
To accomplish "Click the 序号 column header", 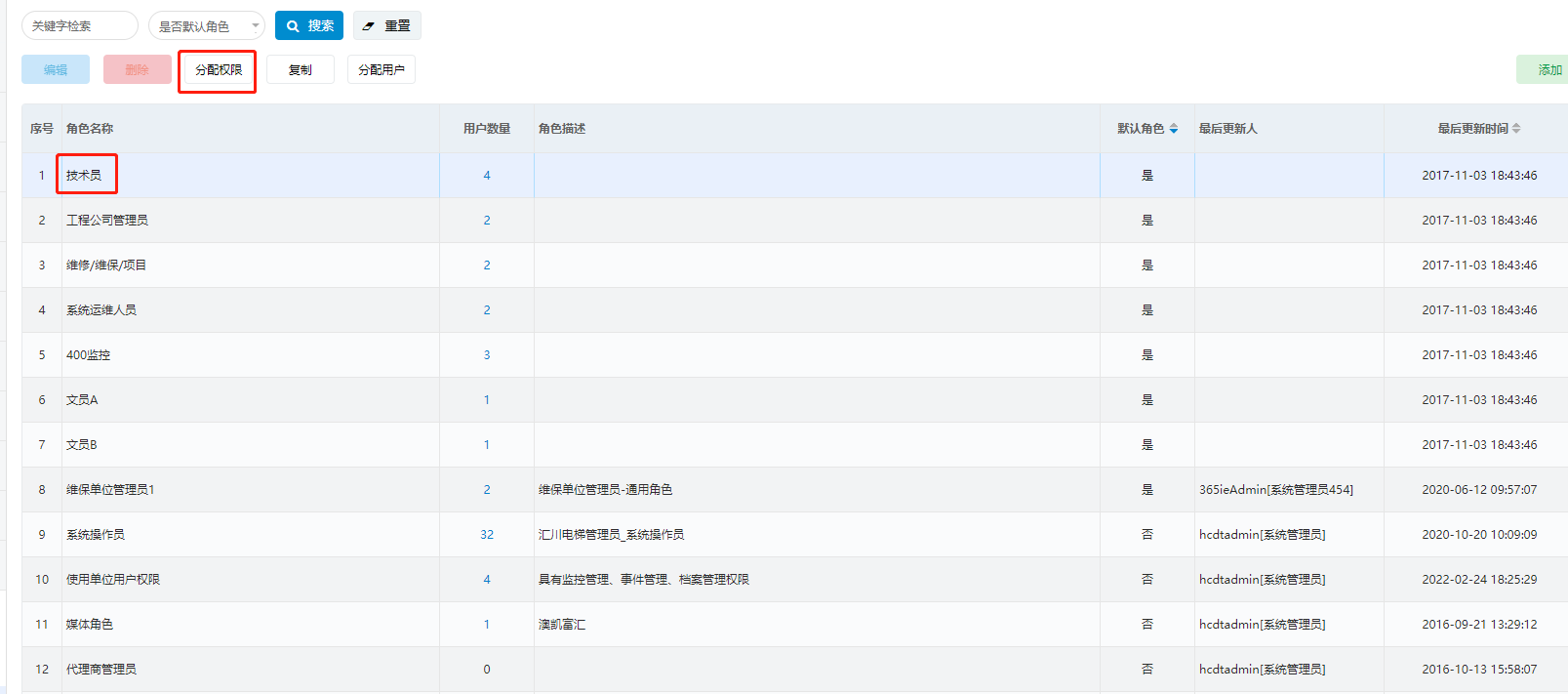I will pyautogui.click(x=42, y=128).
